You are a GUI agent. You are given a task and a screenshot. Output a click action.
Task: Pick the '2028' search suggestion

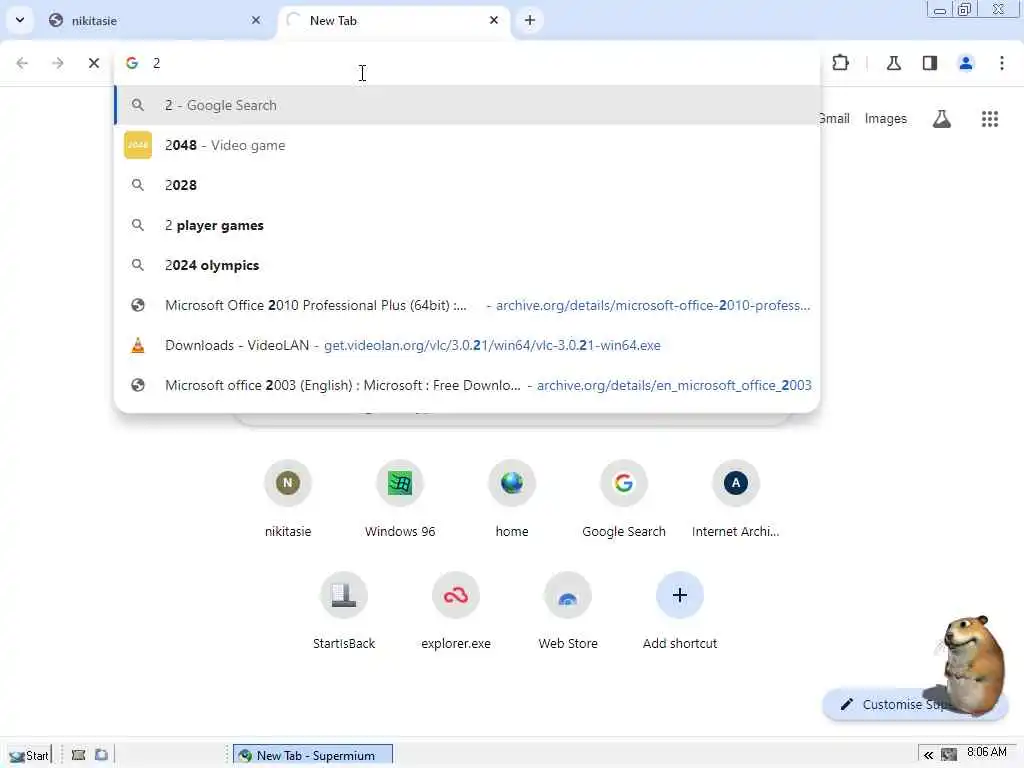point(467,185)
